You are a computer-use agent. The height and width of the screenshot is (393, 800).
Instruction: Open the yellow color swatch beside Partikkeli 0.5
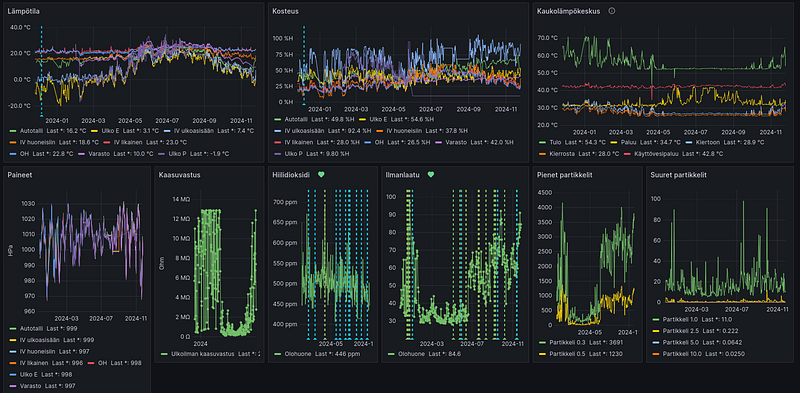point(541,354)
